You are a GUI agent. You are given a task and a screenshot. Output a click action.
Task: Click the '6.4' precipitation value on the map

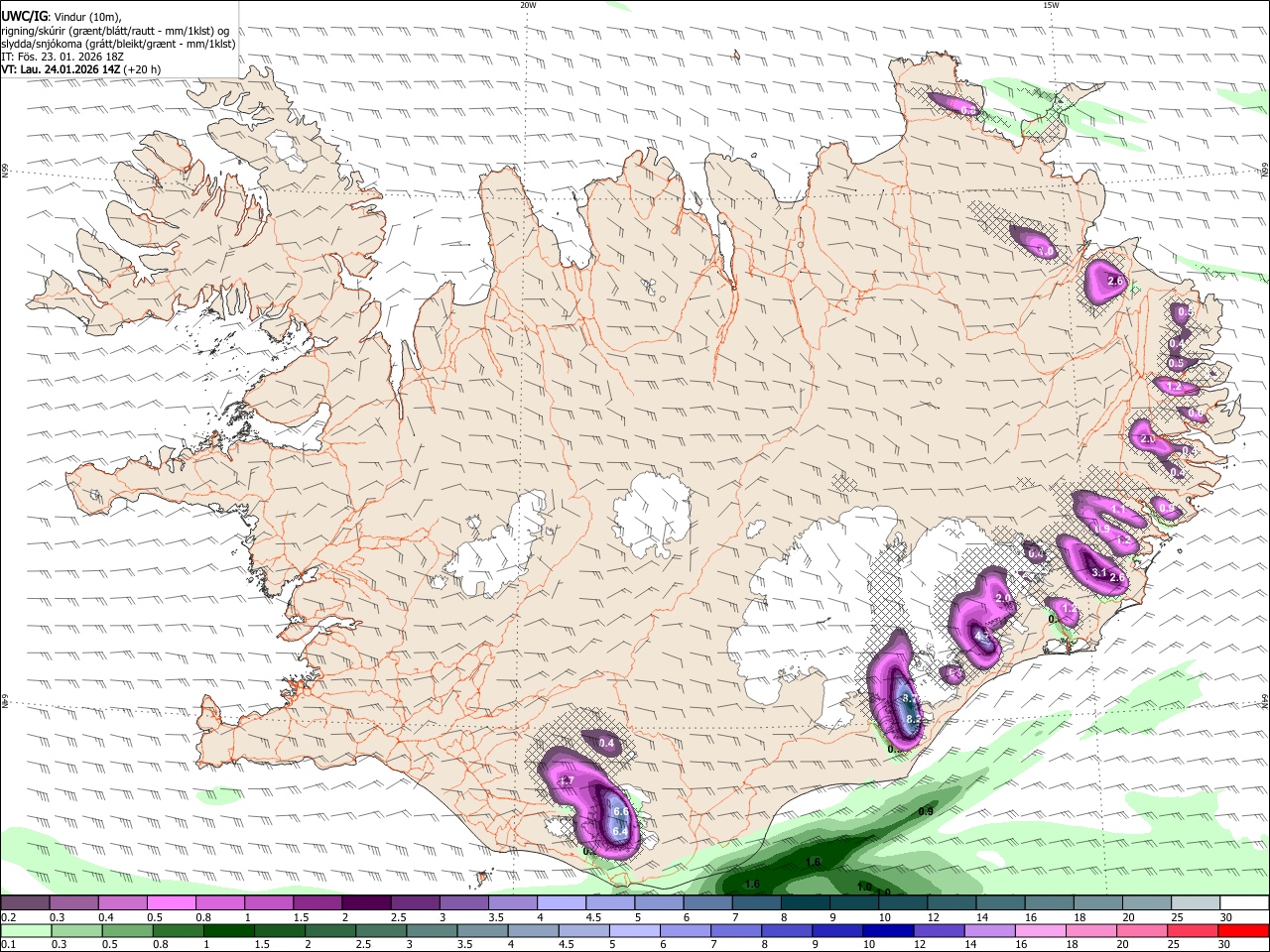pyautogui.click(x=620, y=831)
